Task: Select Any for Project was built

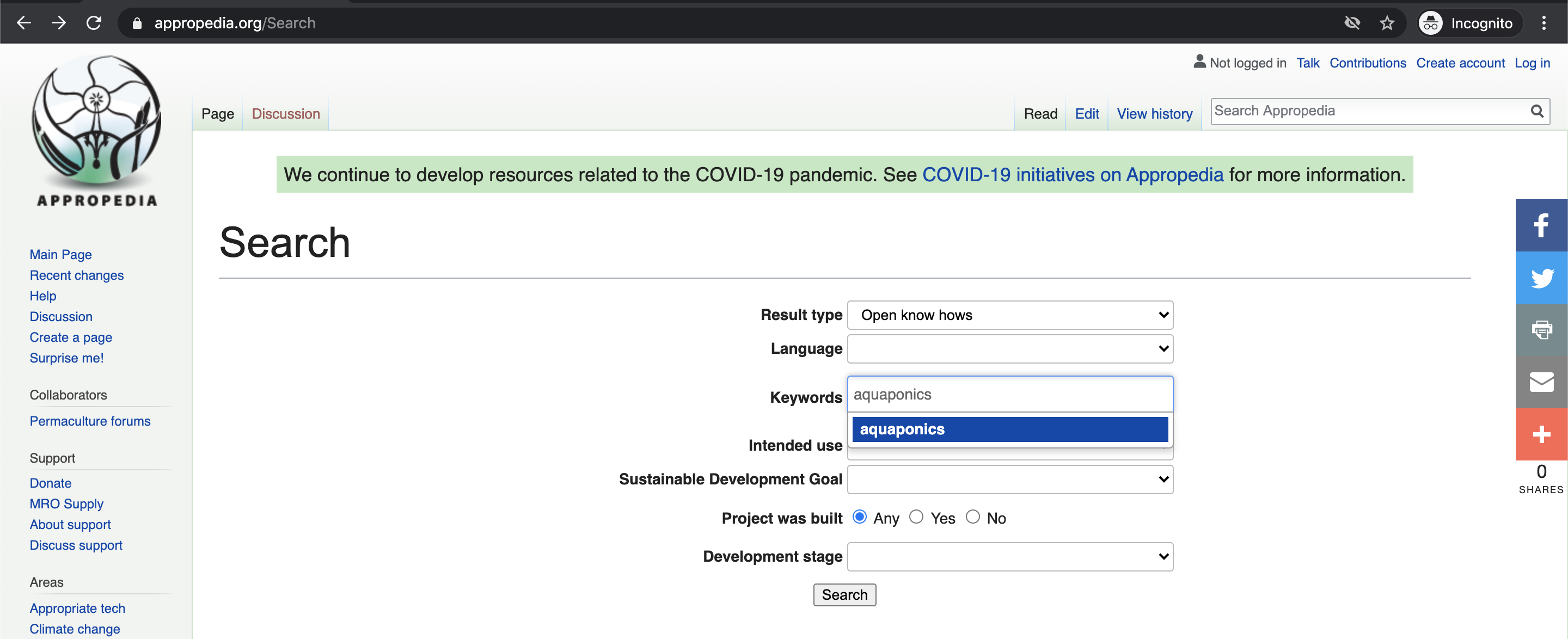Action: [x=859, y=517]
